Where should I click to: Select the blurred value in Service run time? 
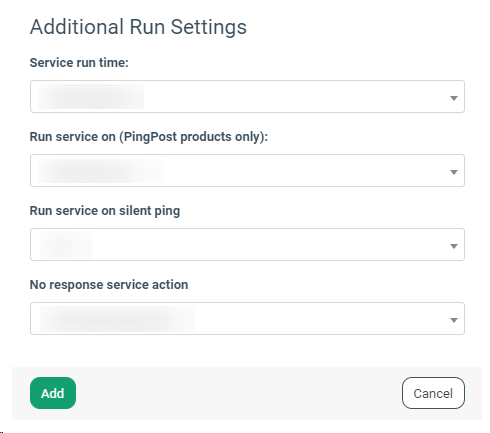pos(91,96)
